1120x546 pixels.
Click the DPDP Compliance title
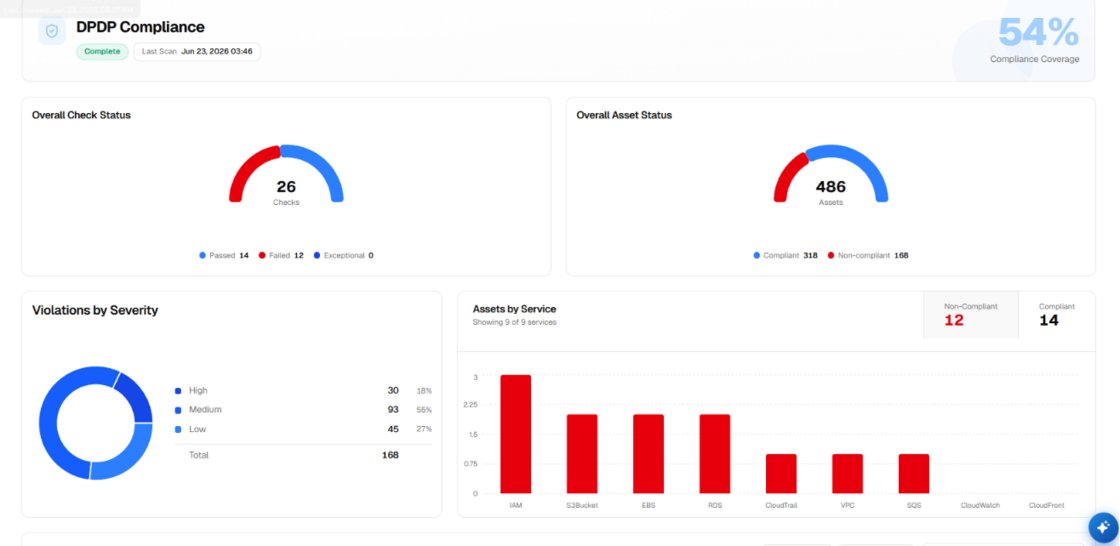click(141, 27)
